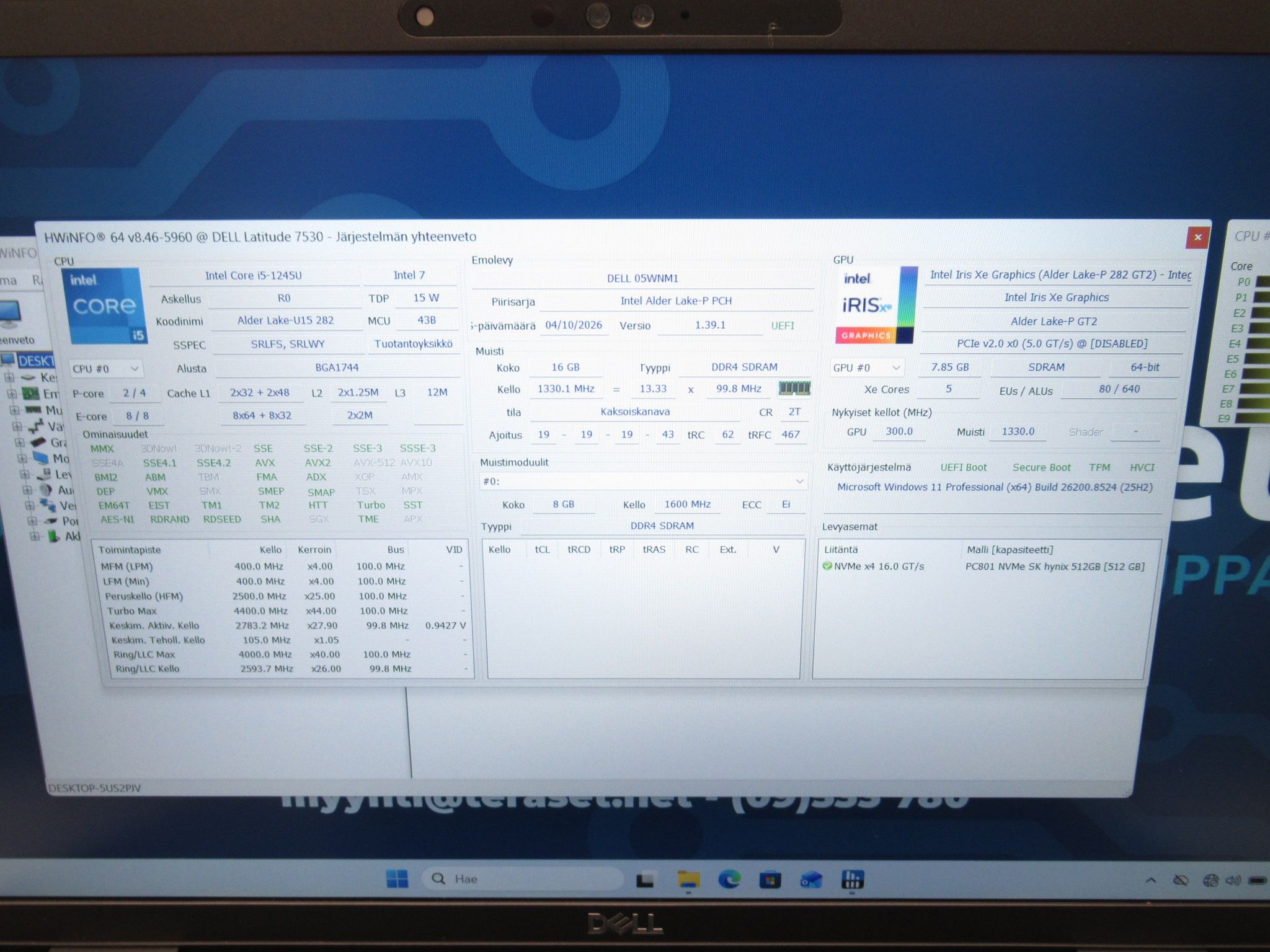Expand memory module #0 dropdown list
Viewport: 1270px width, 952px height.
point(643,481)
